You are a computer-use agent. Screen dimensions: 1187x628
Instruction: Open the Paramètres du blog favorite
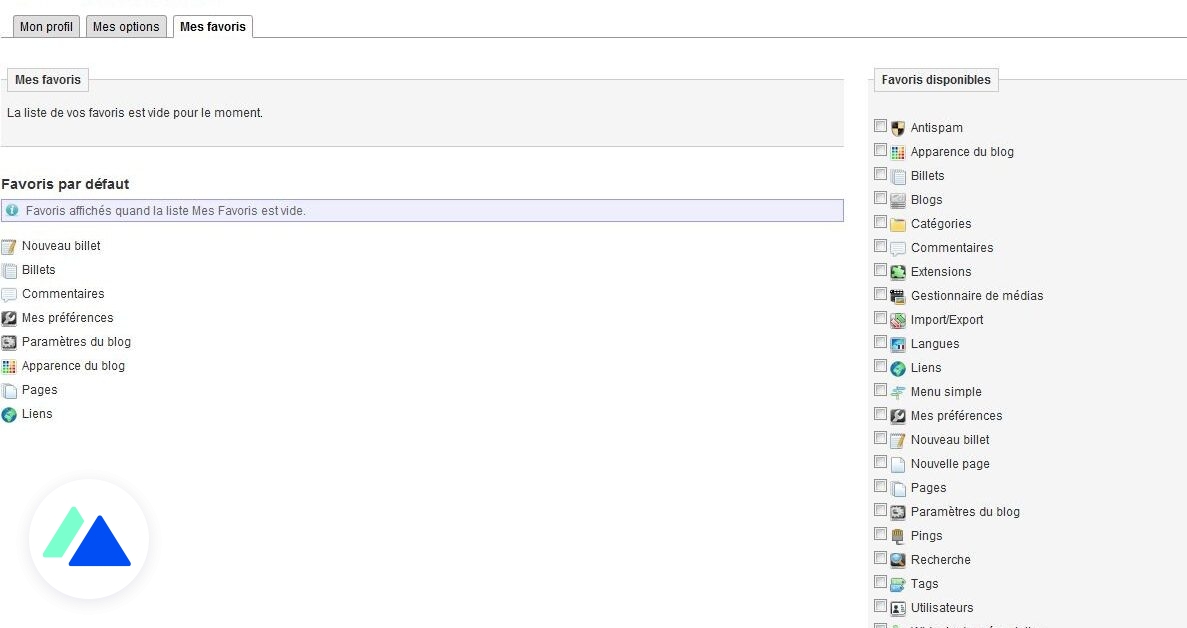[75, 341]
